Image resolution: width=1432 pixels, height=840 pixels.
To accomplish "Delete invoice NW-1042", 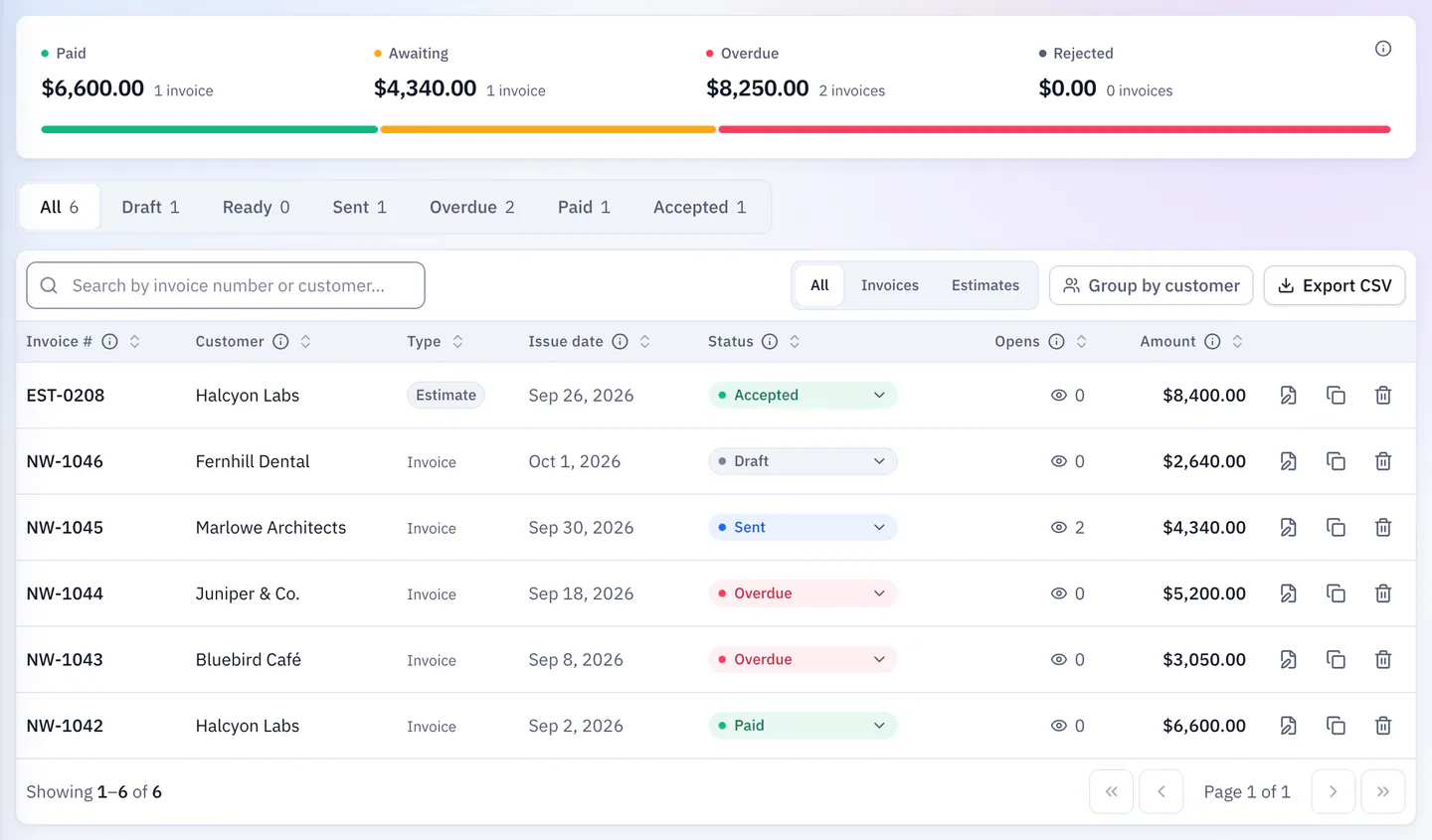I will pos(1382,726).
